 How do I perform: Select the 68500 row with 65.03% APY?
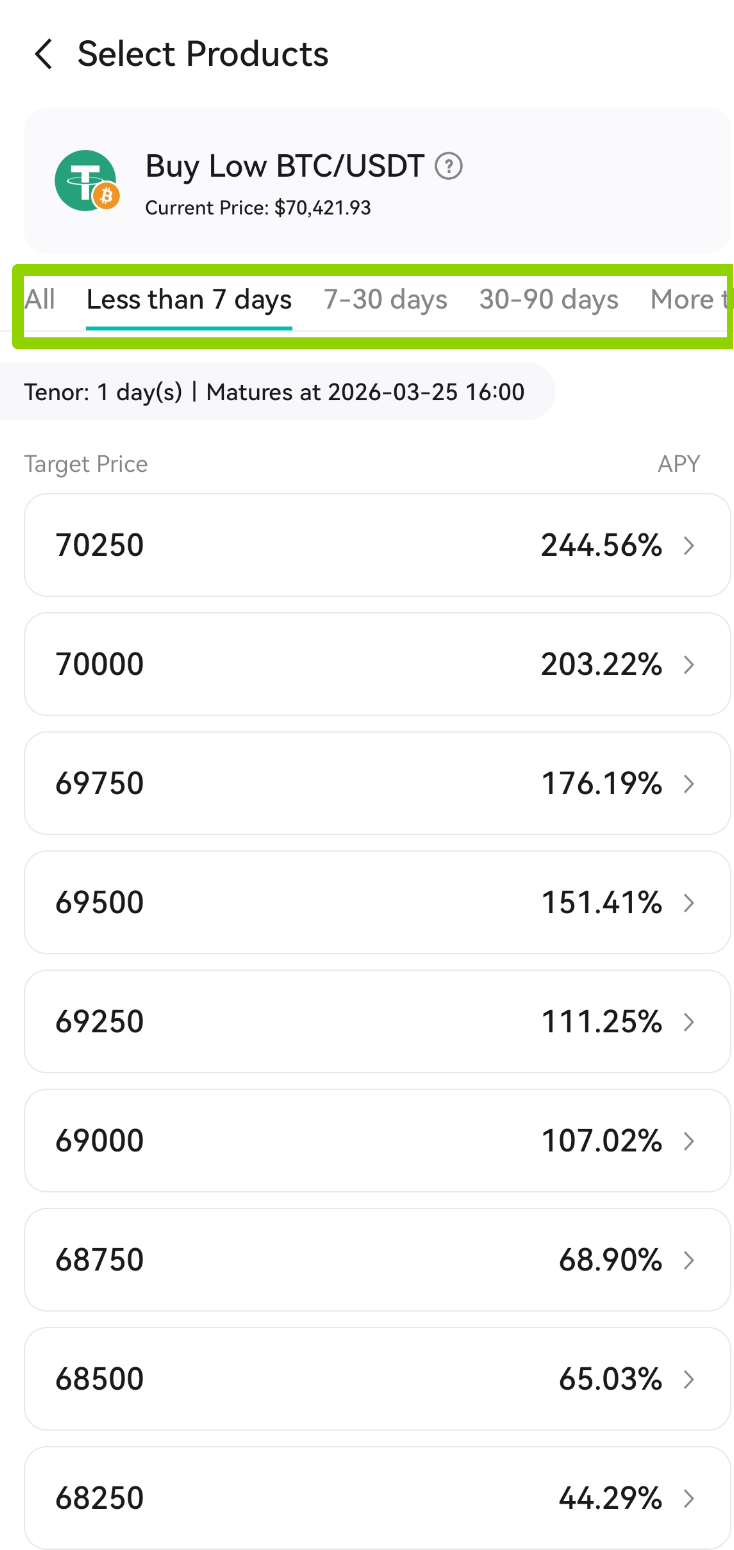[377, 1379]
